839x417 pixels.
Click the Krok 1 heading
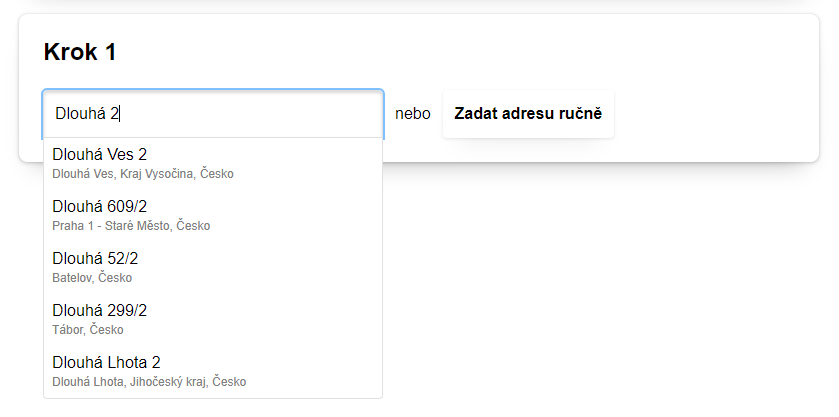pos(80,52)
